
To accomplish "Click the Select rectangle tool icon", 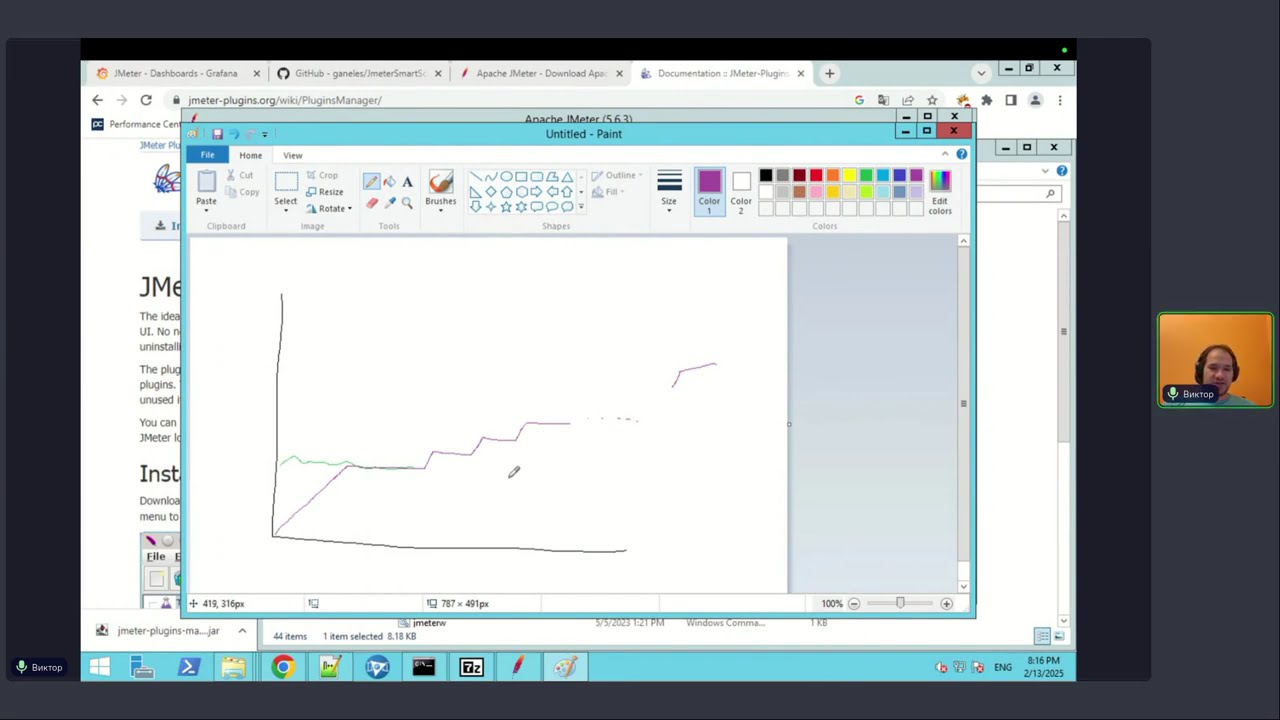I will [x=286, y=181].
